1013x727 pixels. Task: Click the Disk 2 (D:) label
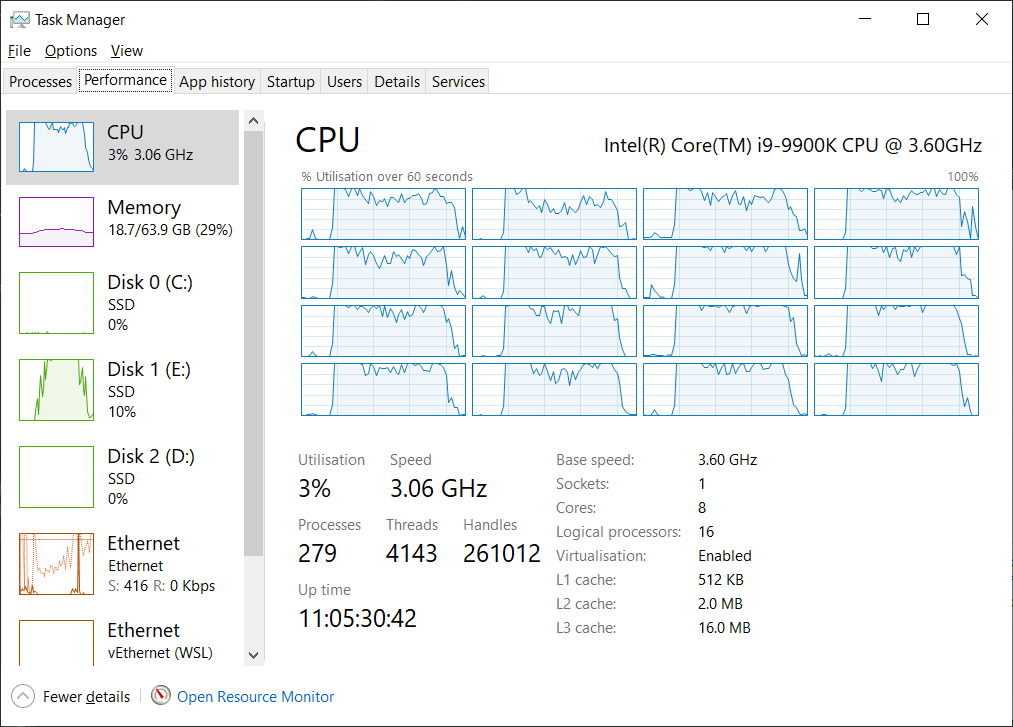coord(151,456)
